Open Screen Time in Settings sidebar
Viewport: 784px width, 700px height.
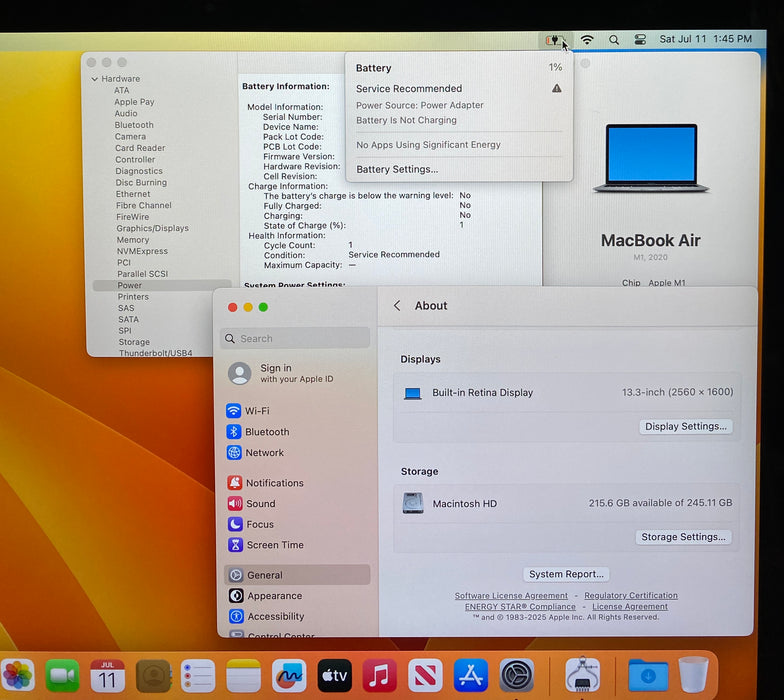(266, 545)
